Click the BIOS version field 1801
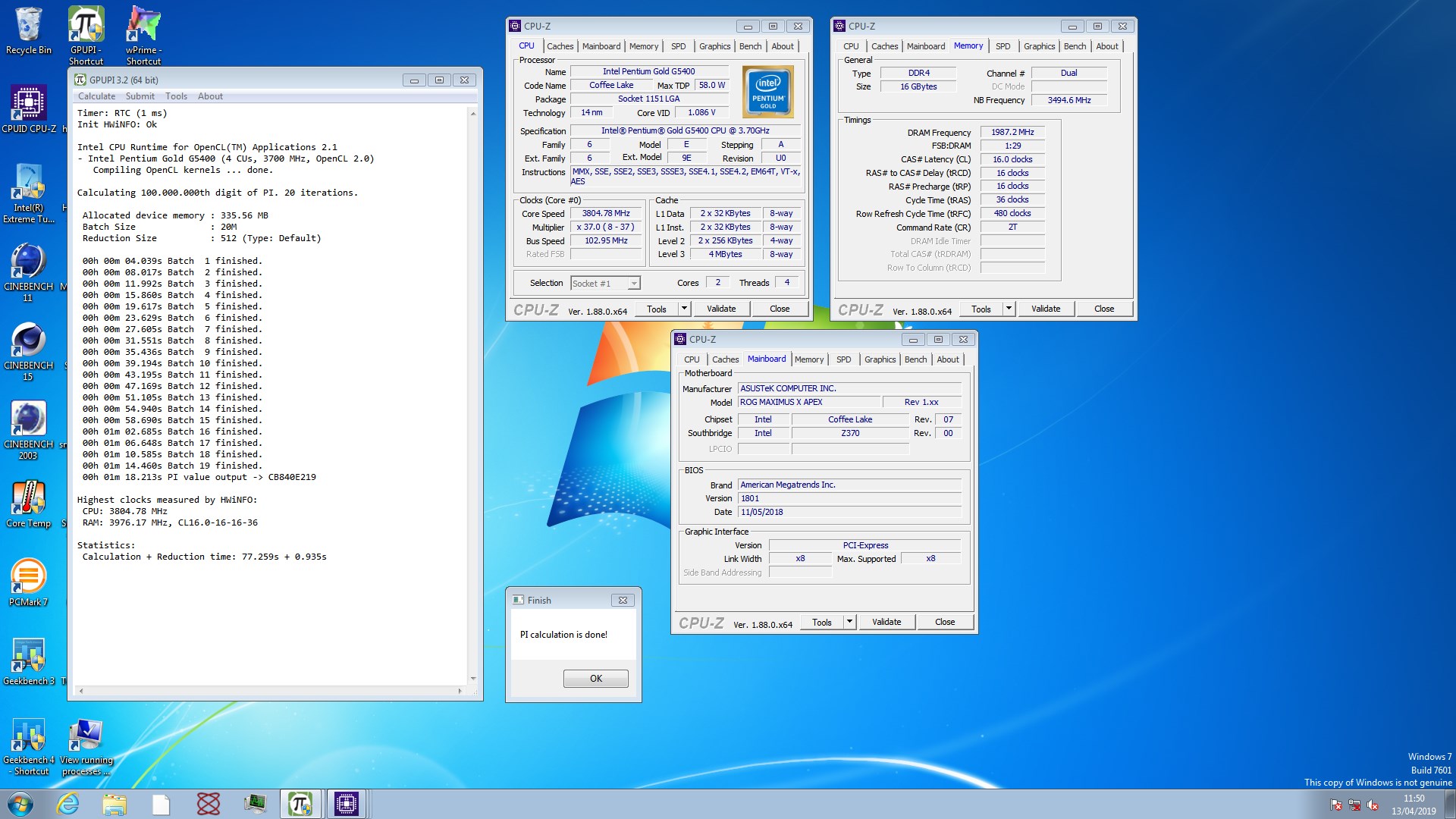This screenshot has height=819, width=1456. click(x=849, y=499)
